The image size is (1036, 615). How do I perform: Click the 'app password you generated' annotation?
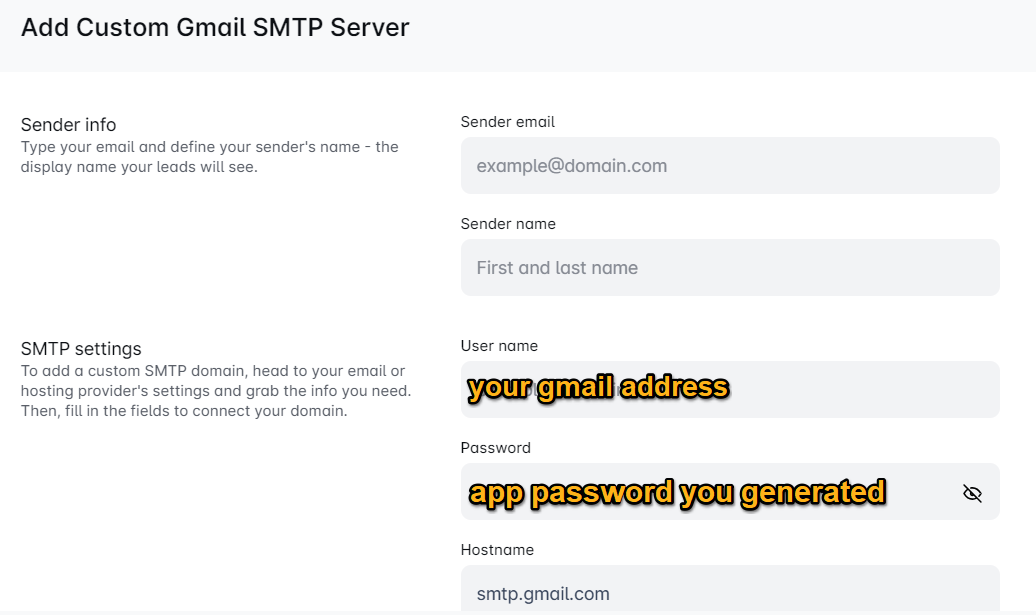677,492
